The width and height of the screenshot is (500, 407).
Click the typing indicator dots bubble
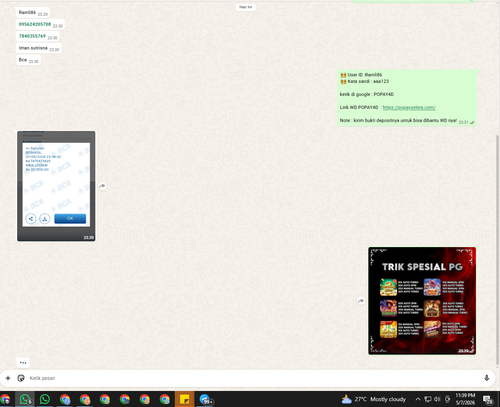tap(23, 362)
